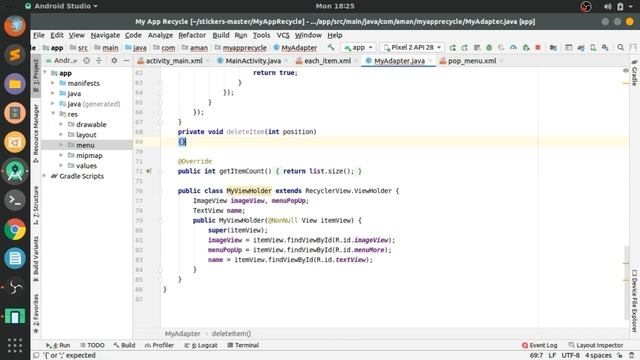
Task: Switch to the MainActivity.java tab
Action: [x=253, y=61]
